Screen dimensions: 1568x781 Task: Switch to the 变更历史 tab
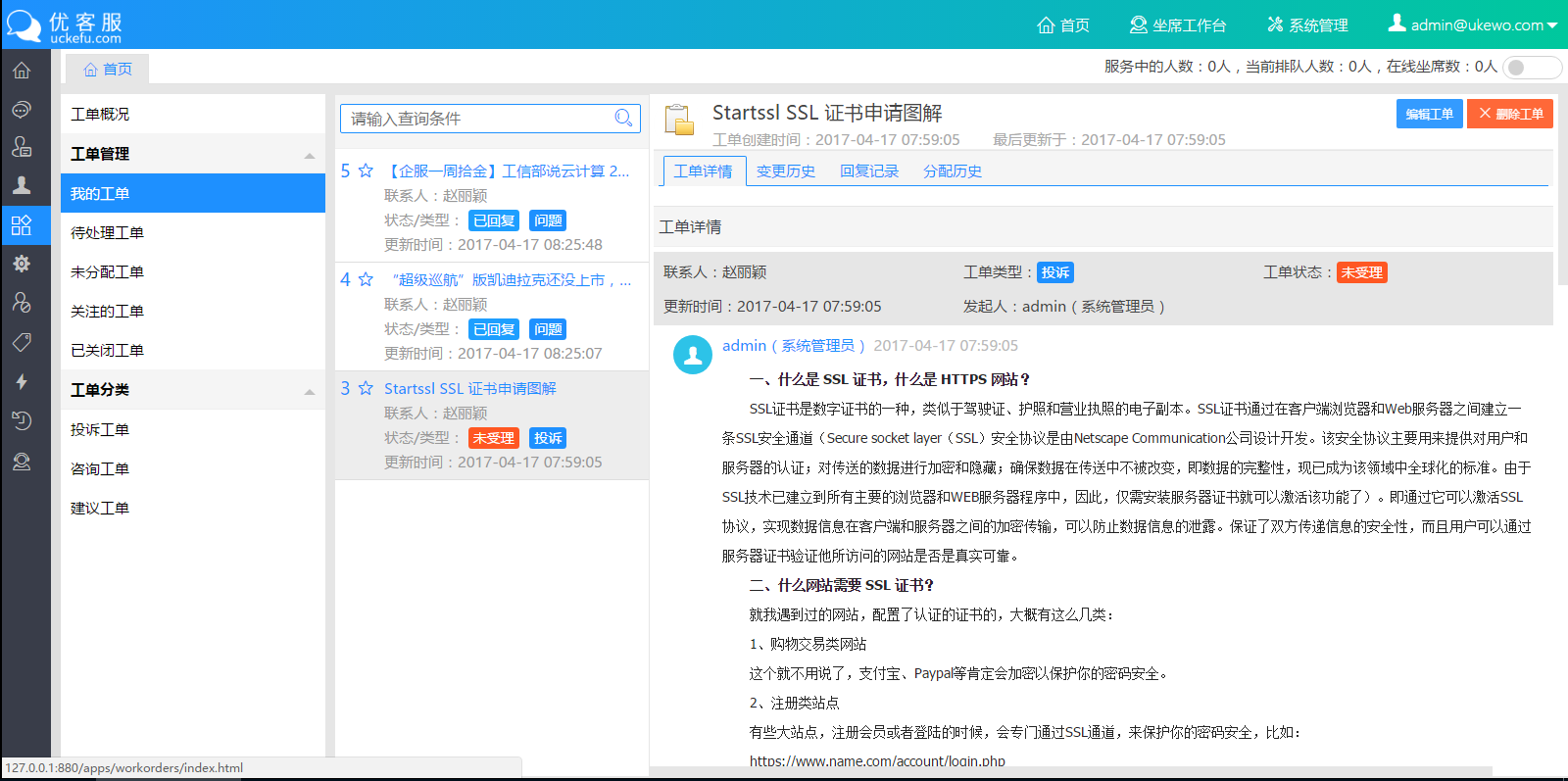pyautogui.click(x=785, y=171)
